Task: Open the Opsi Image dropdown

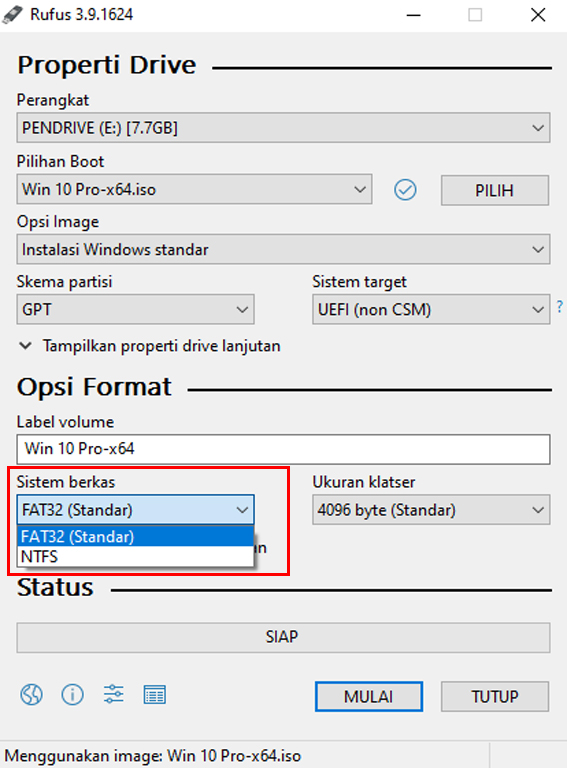Action: [x=284, y=249]
